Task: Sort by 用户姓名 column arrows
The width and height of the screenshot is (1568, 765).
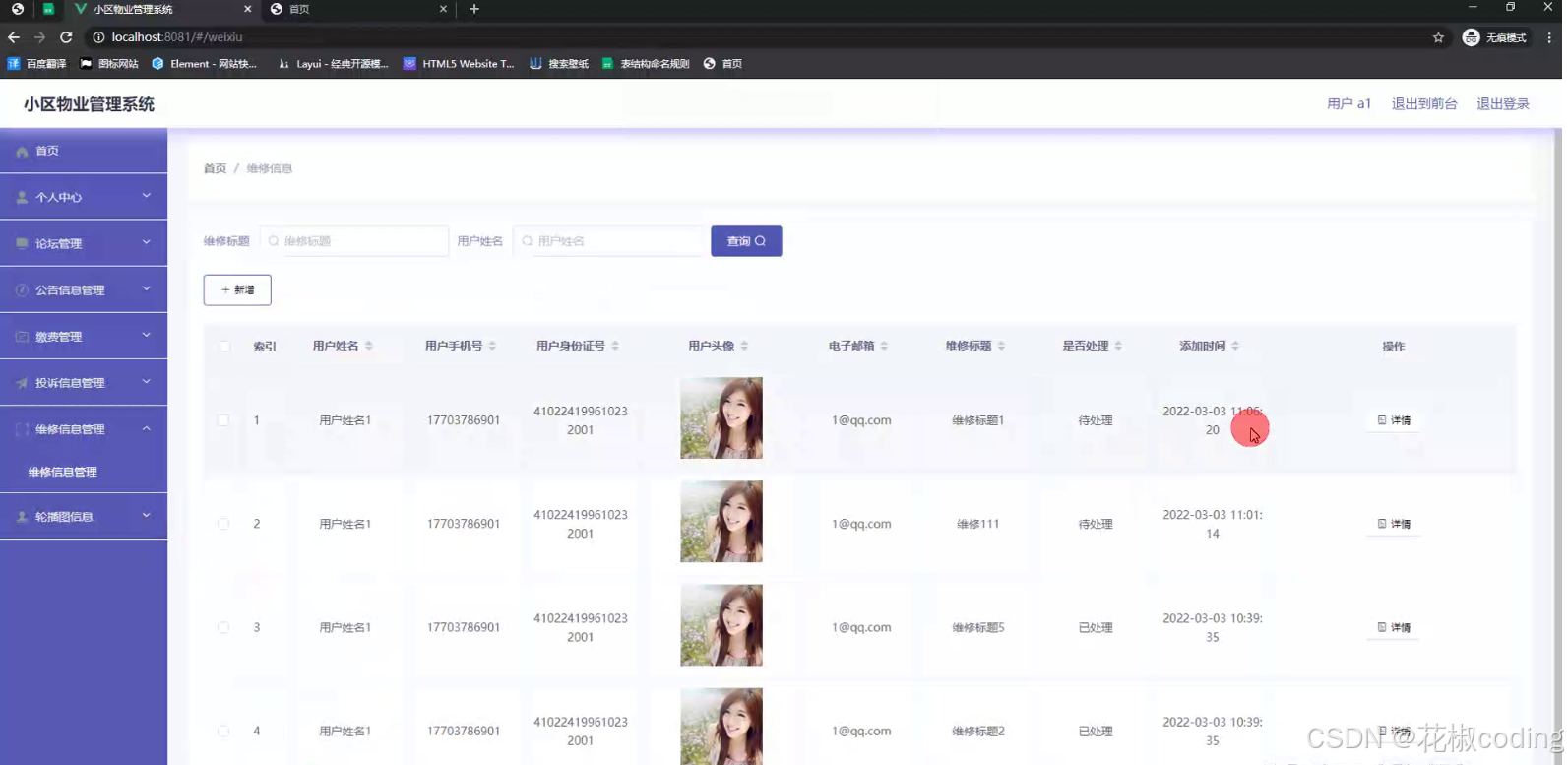Action: click(369, 346)
